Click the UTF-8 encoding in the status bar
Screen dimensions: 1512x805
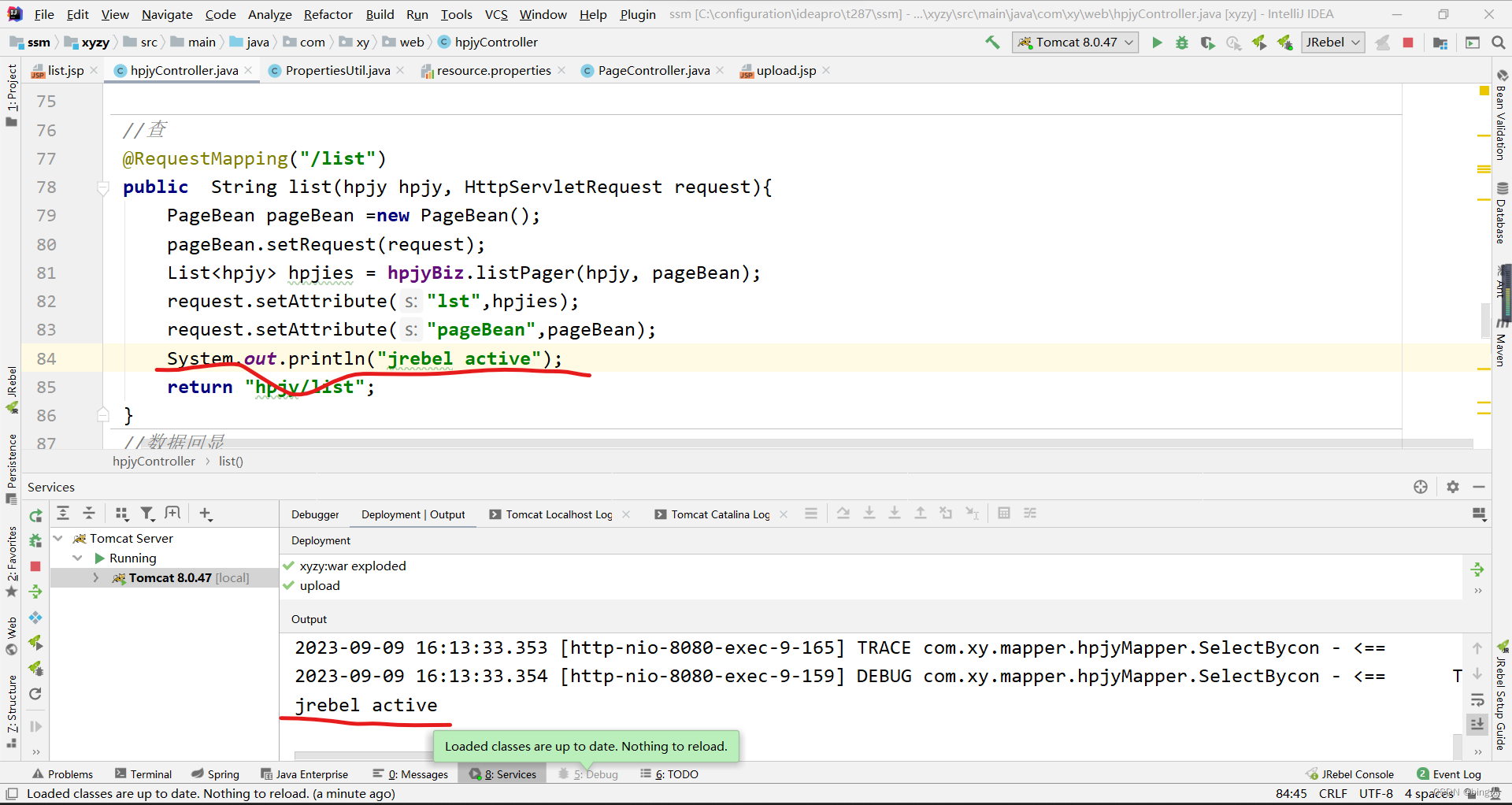coord(1376,793)
